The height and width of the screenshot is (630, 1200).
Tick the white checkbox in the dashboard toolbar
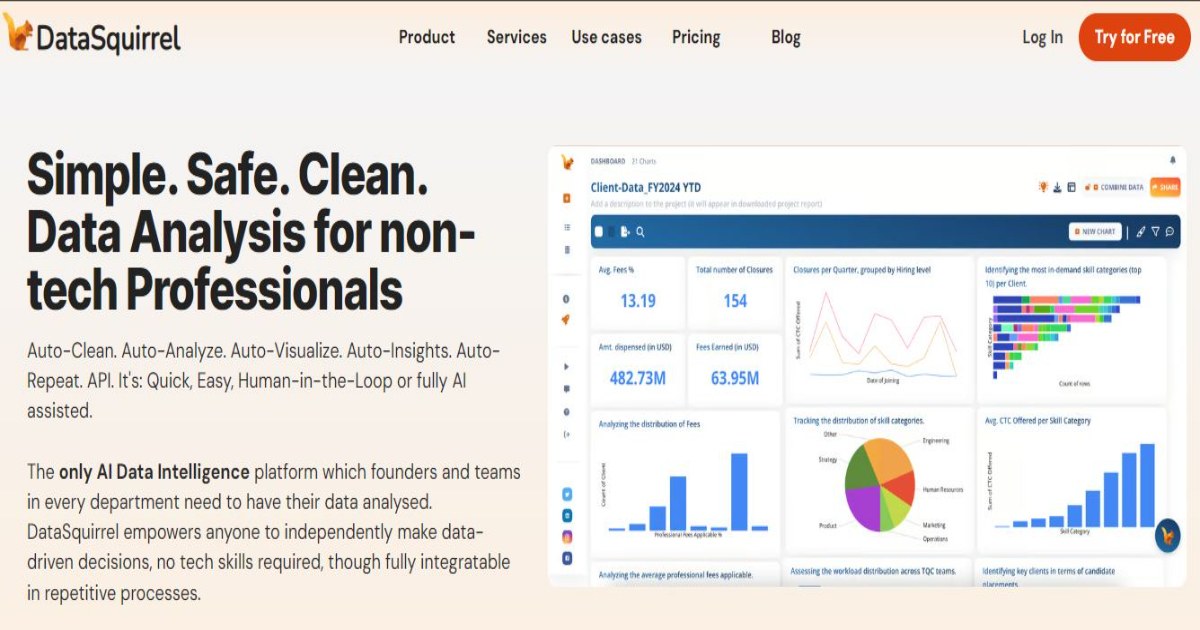(x=599, y=232)
